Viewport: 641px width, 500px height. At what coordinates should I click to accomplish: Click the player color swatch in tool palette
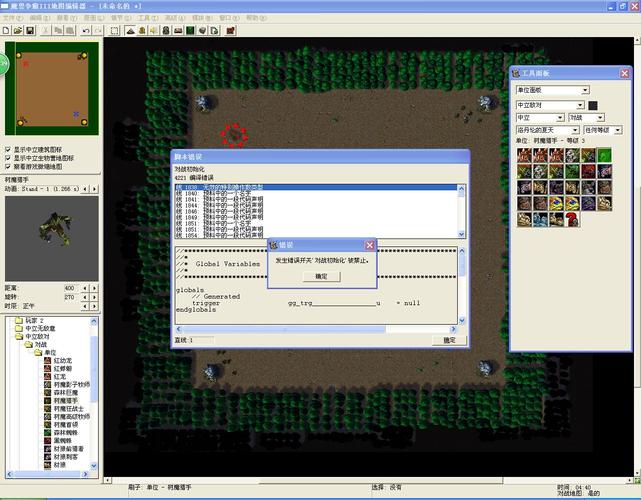point(593,105)
